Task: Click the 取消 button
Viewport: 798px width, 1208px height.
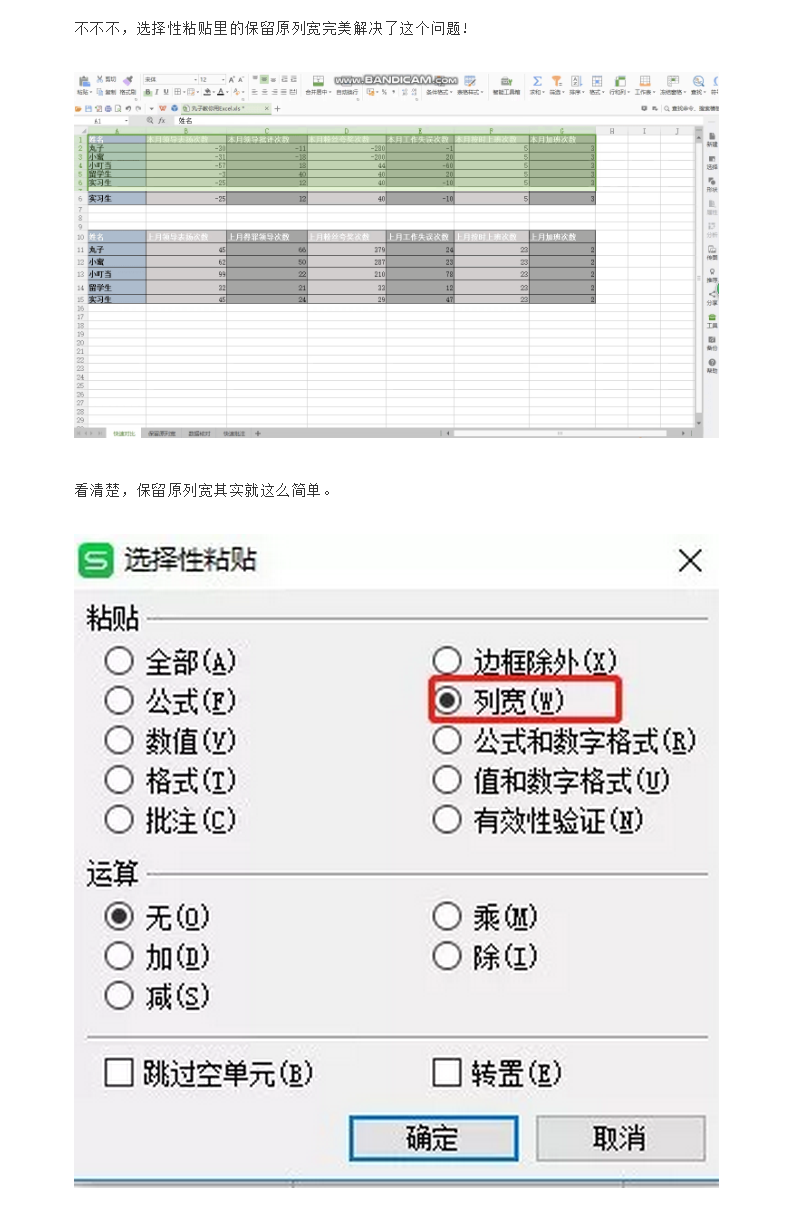Action: 620,1137
